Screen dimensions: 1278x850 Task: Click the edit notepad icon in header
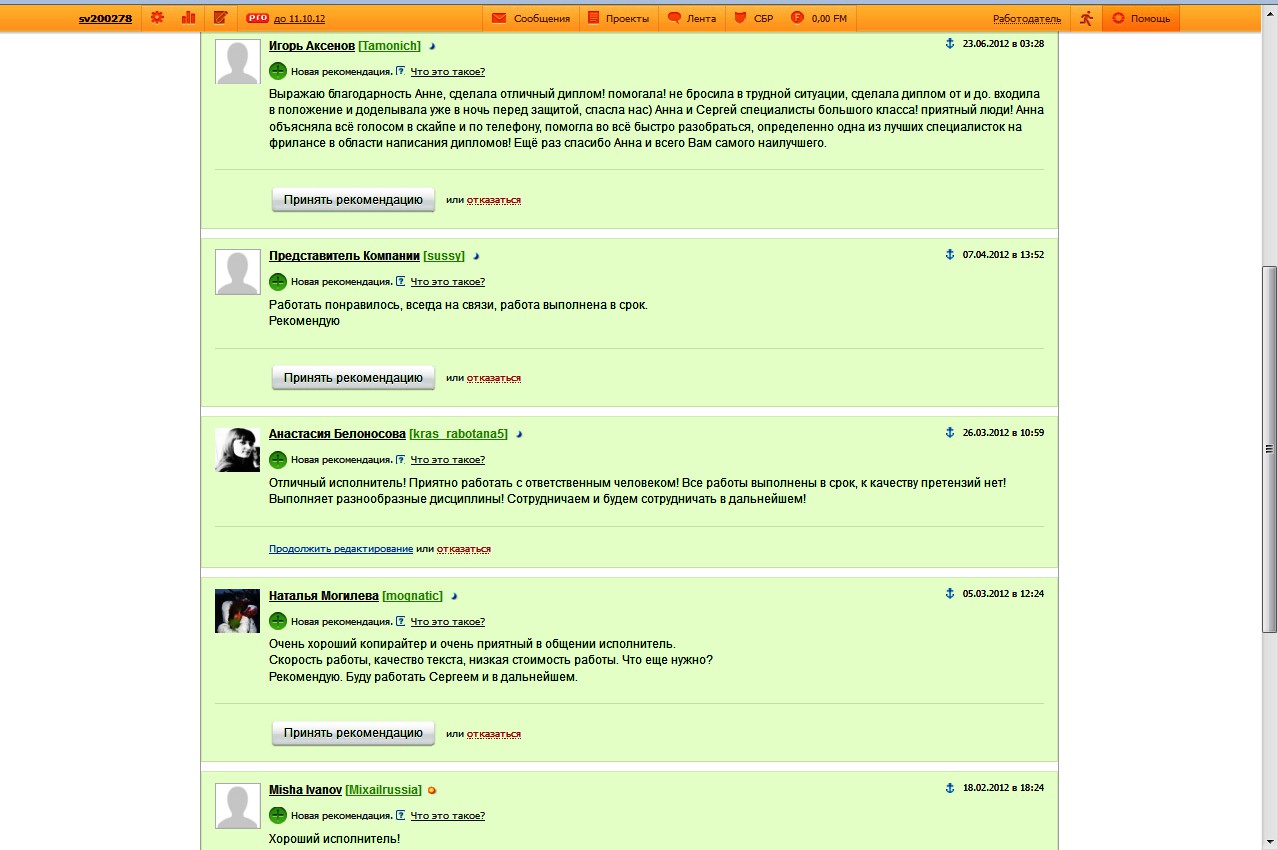[x=220, y=18]
